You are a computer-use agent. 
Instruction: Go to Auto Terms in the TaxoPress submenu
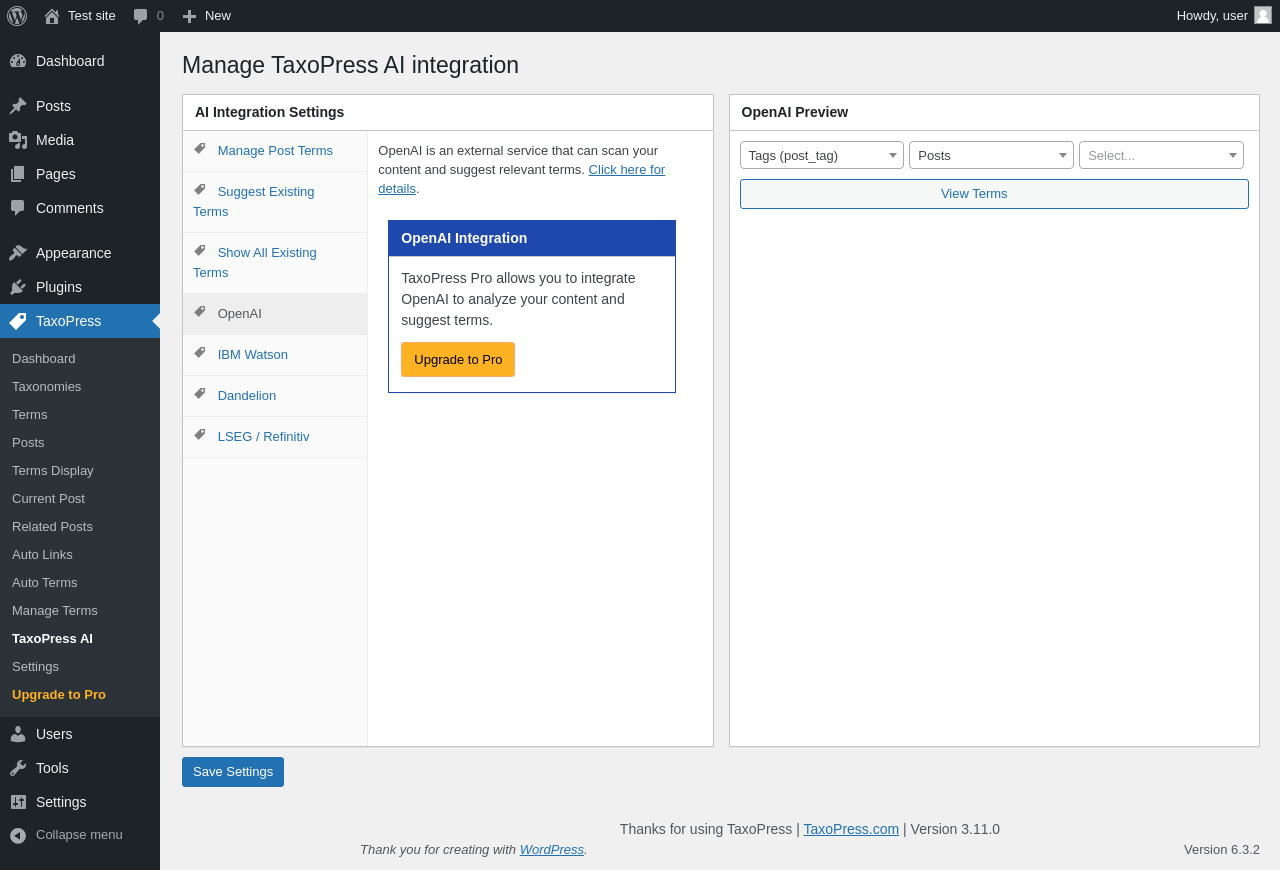coord(44,582)
